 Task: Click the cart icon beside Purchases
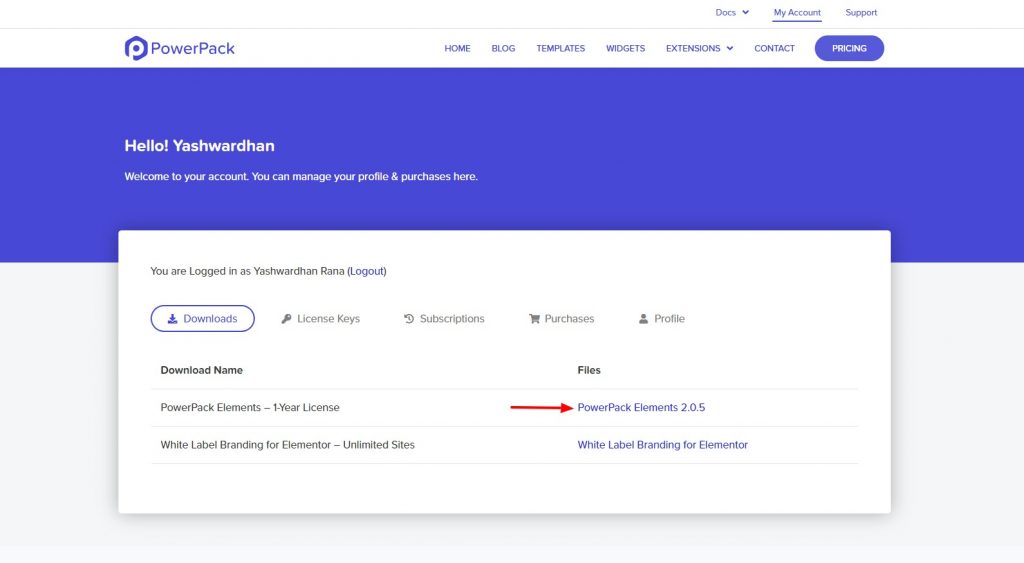point(534,319)
